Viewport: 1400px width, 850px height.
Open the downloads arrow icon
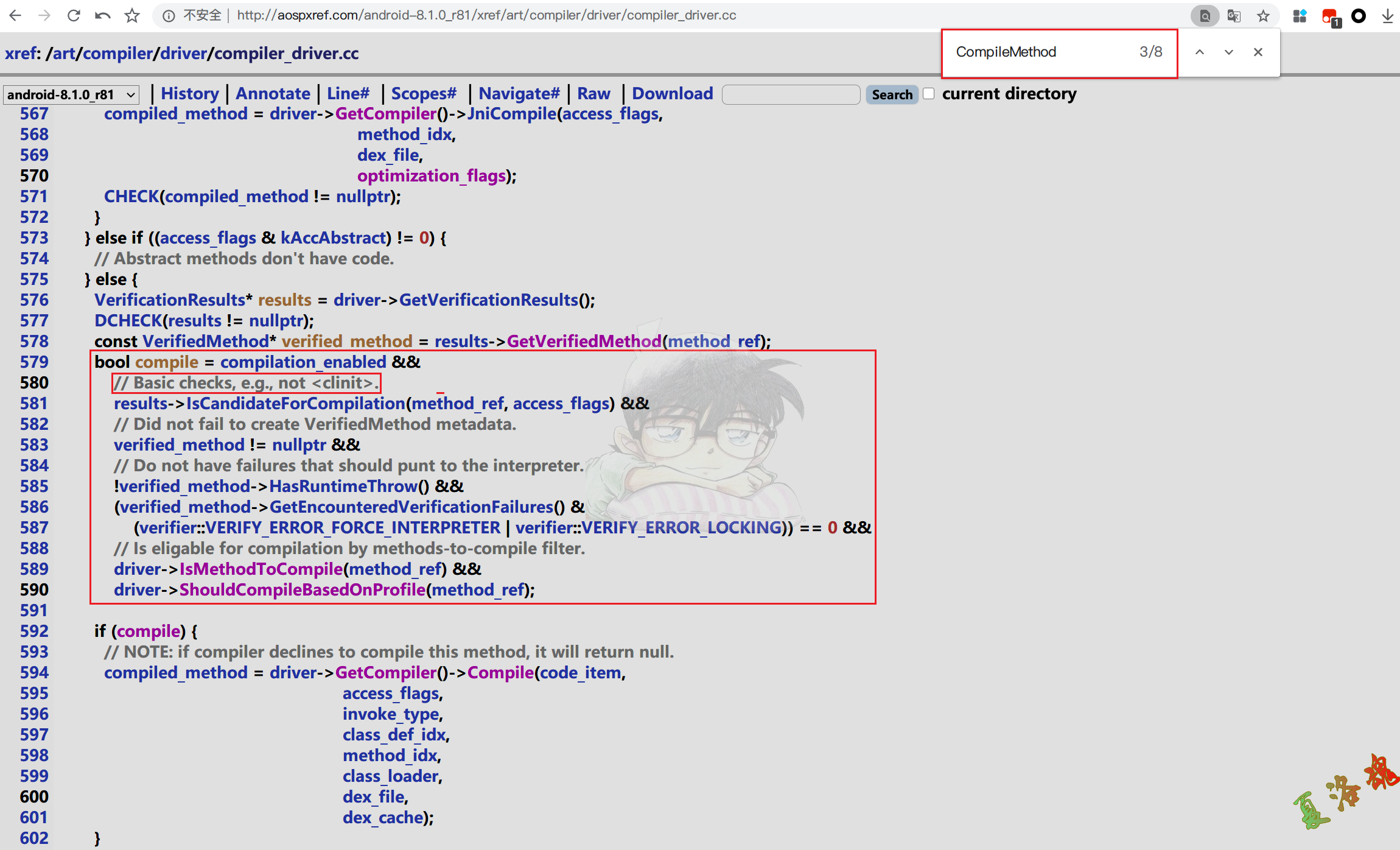(1387, 16)
